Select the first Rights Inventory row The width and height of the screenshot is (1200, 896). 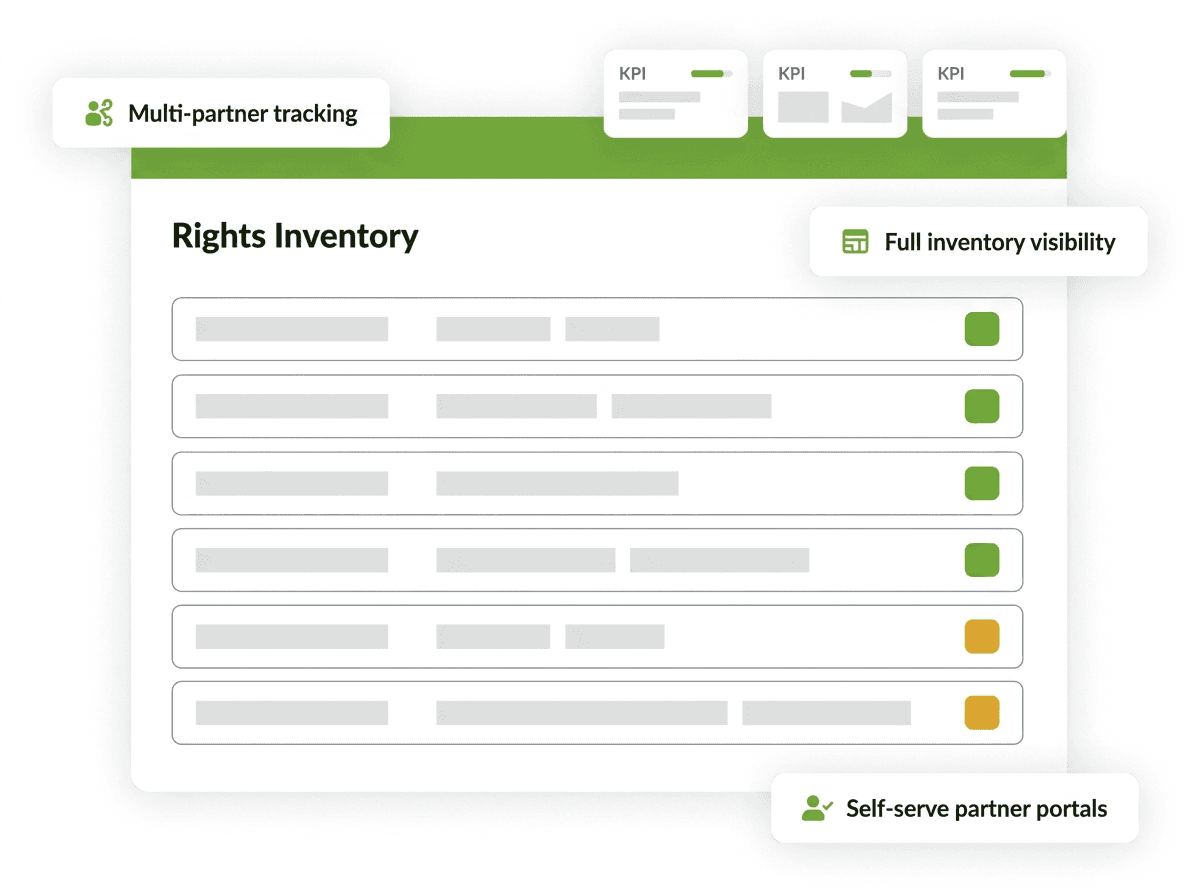pyautogui.click(x=597, y=329)
